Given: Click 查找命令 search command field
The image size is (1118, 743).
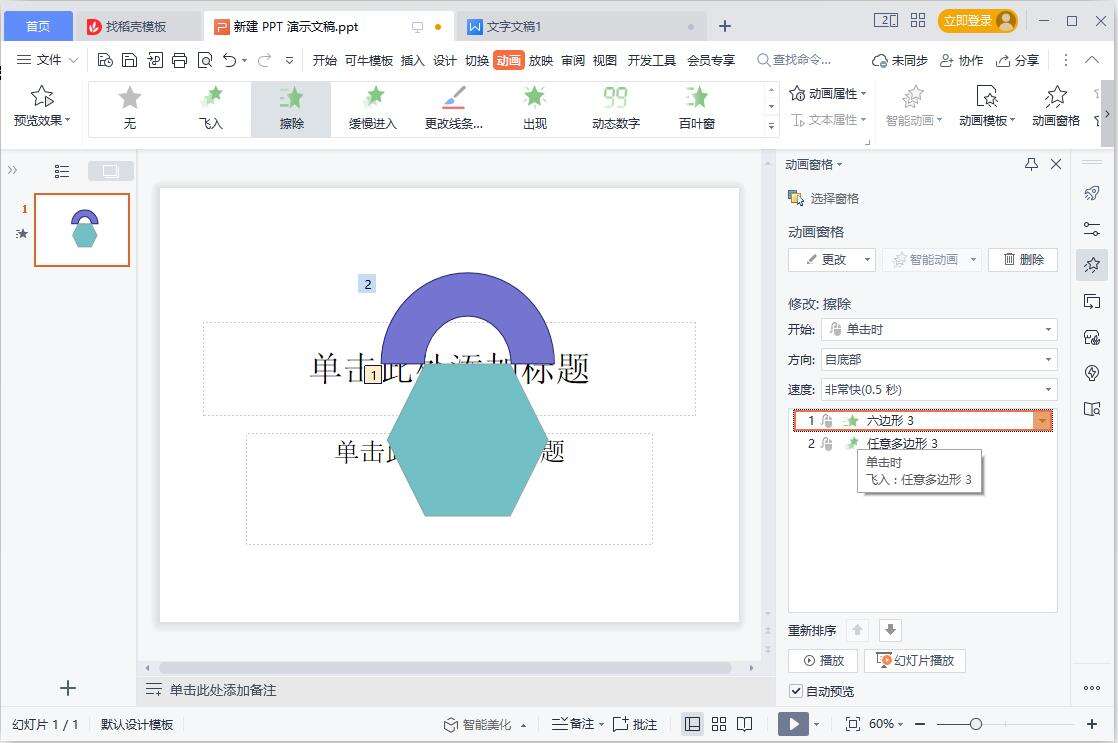Looking at the screenshot, I should pos(794,61).
